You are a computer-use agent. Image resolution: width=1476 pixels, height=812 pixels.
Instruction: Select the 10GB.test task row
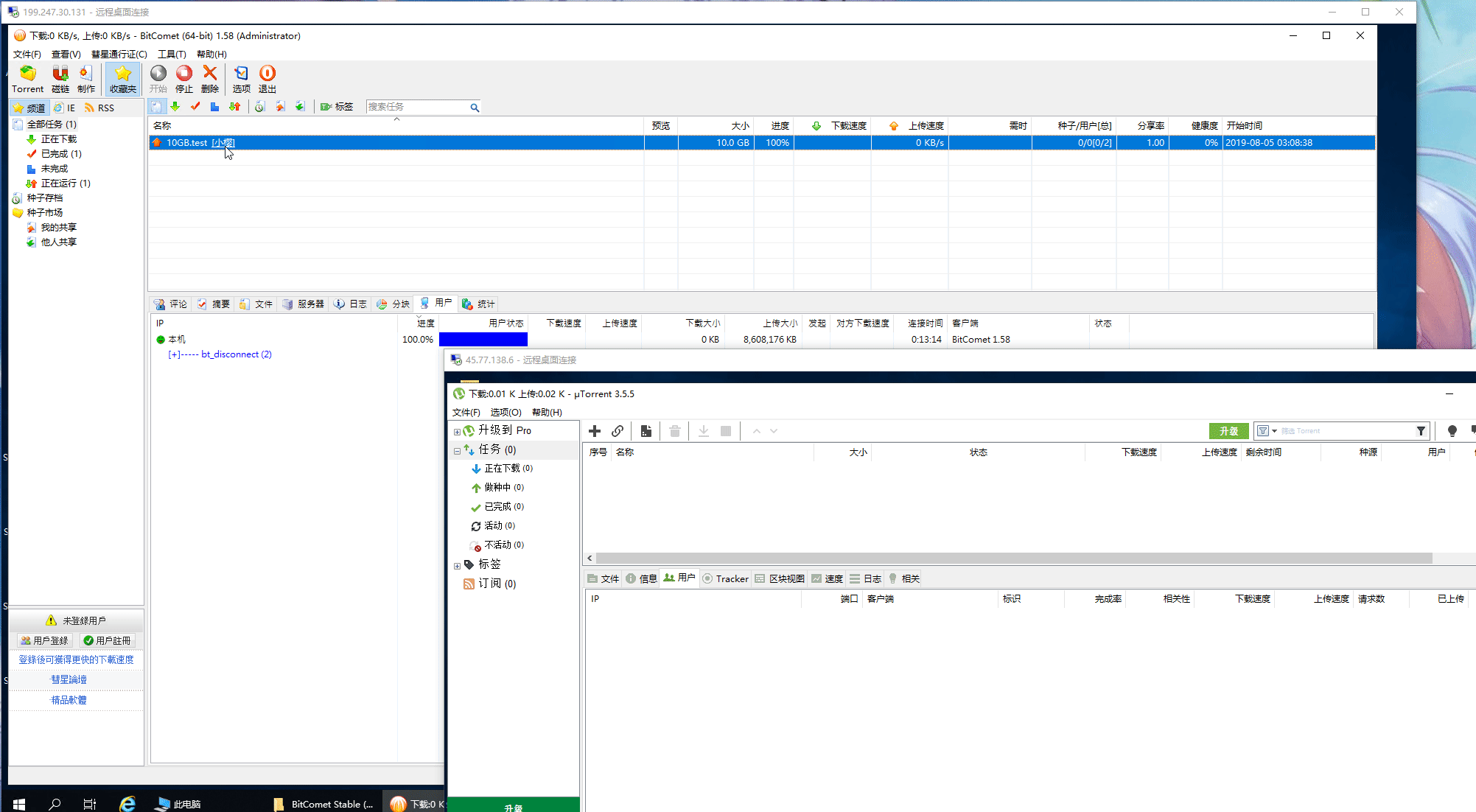pos(761,143)
